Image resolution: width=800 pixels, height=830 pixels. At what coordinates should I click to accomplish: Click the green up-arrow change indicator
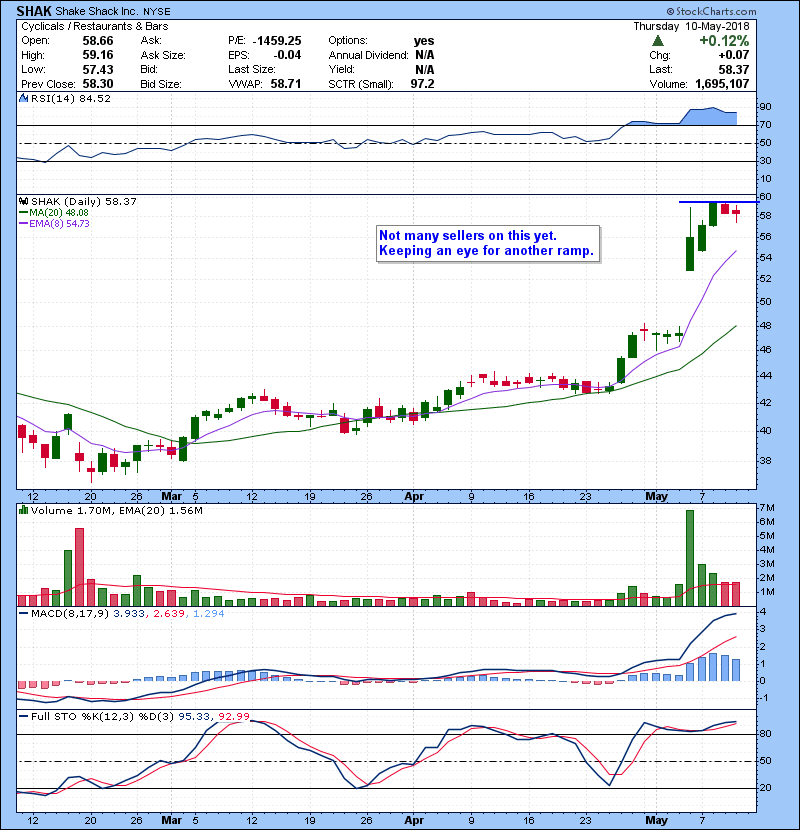click(x=658, y=41)
